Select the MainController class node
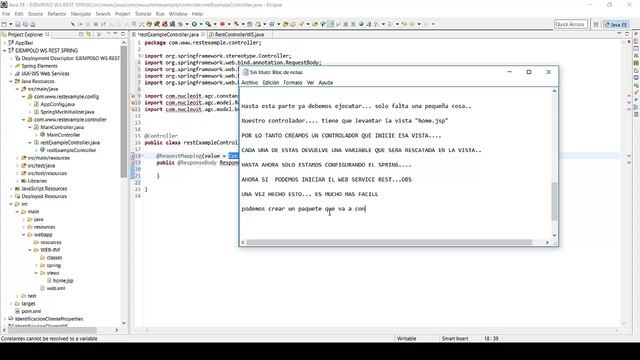640x360 pixels. coord(63,135)
